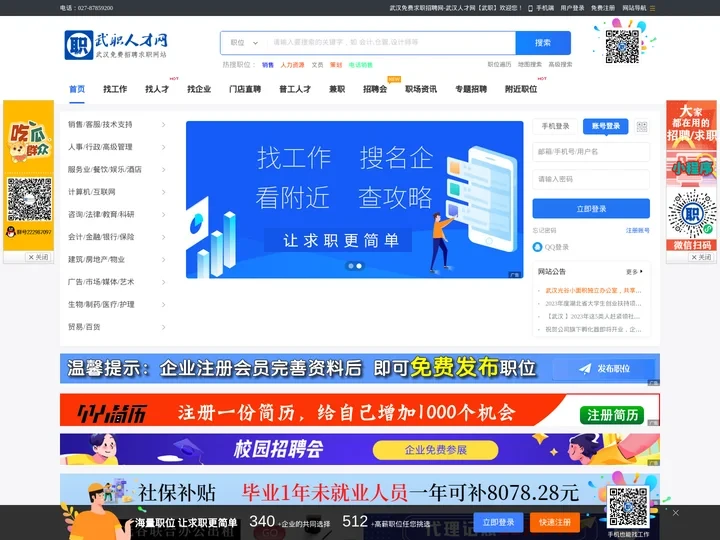720x540 pixels.
Task: Open announcement 武汉光谷小面积独立办公室
Action: (x=593, y=291)
